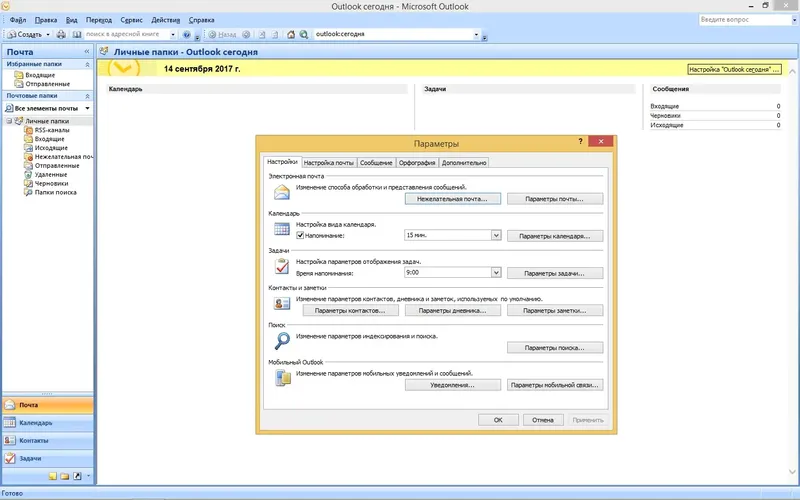Screen dimensions: 800x500
Task: Click the Удаленные folder icon
Action: [29, 174]
